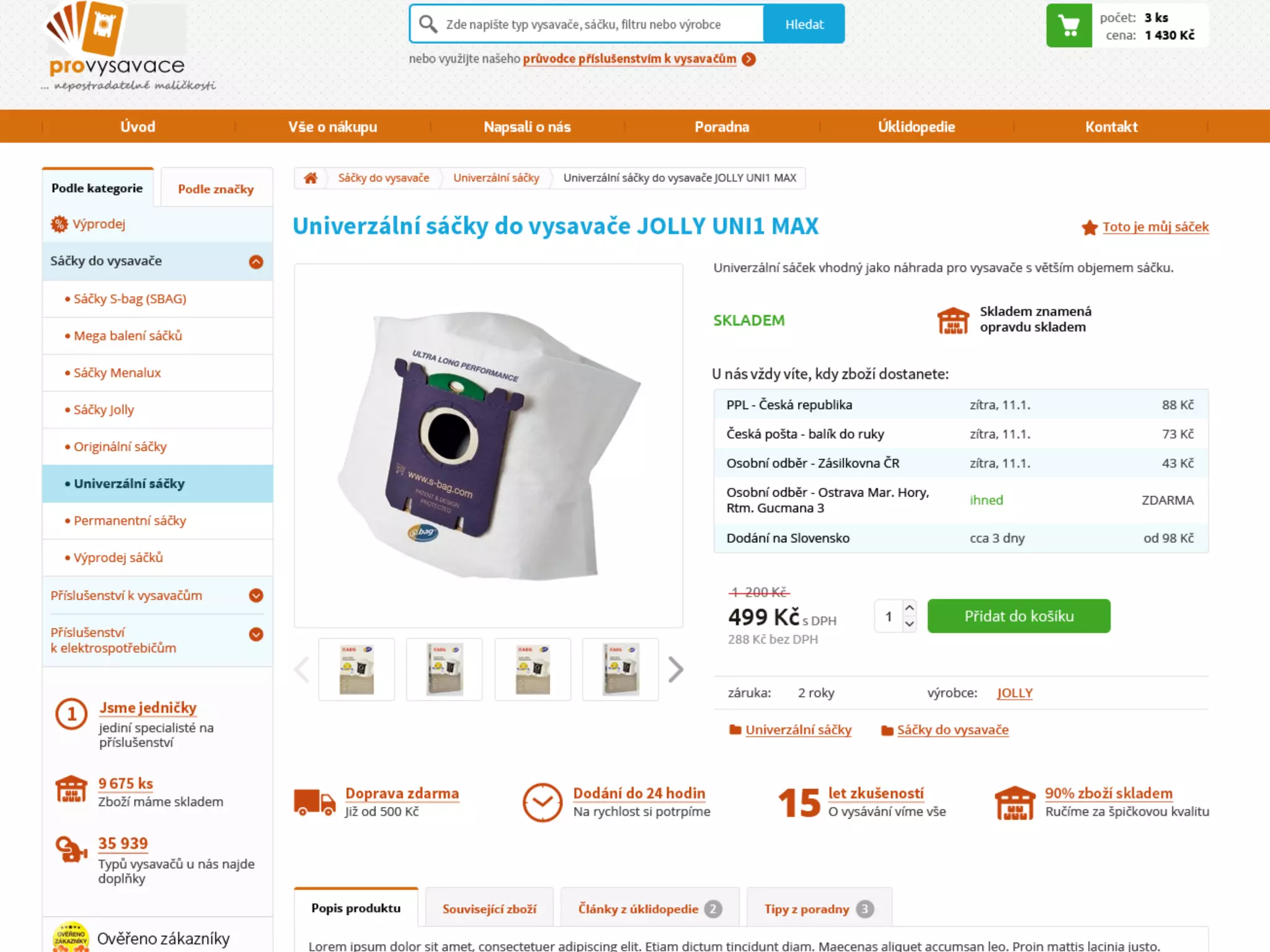
Task: Click the Doprava zdarma truck icon
Action: coord(314,802)
